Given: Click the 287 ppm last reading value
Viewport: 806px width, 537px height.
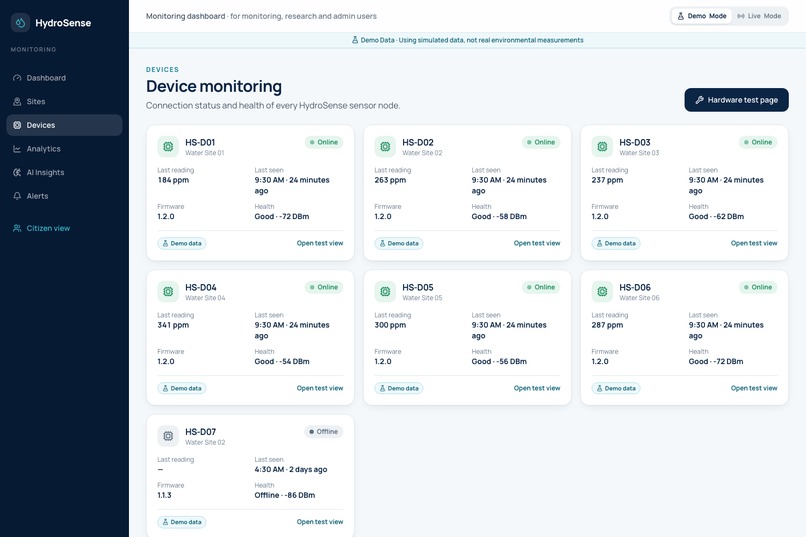Looking at the screenshot, I should pyautogui.click(x=607, y=325).
